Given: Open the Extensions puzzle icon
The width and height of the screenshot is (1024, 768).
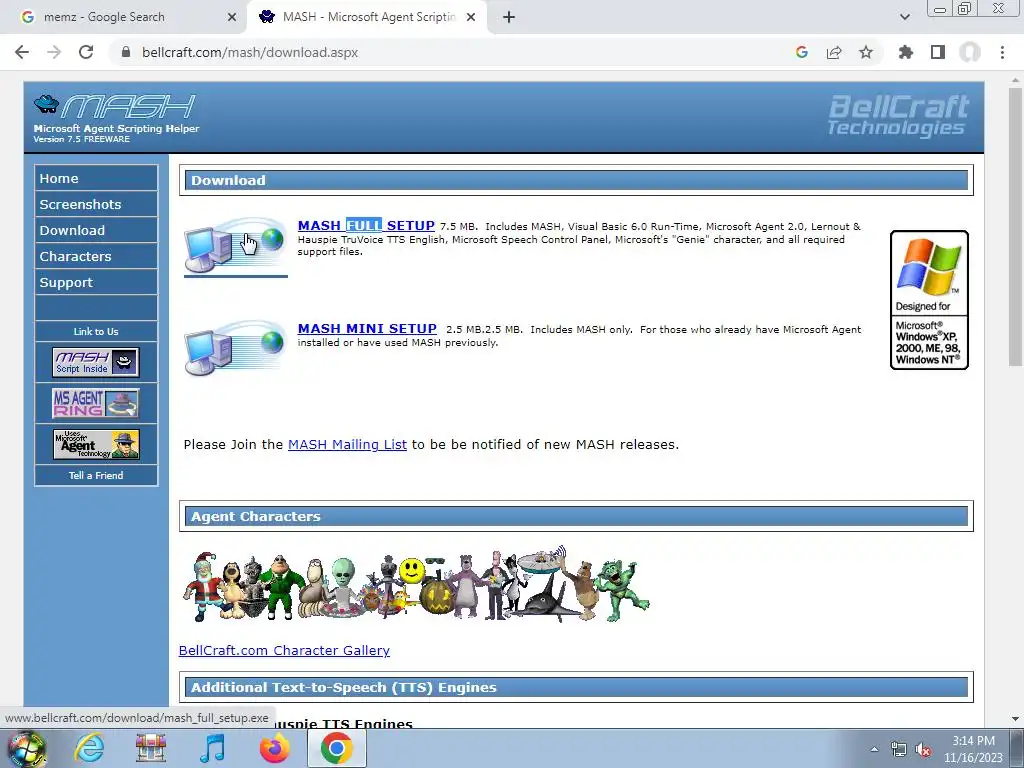Looking at the screenshot, I should (x=906, y=52).
